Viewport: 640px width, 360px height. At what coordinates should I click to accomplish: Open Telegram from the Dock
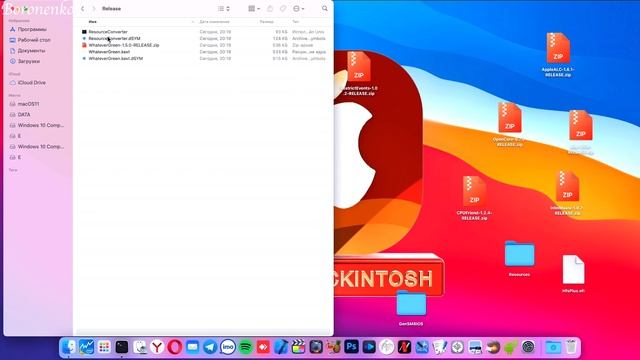coord(210,347)
